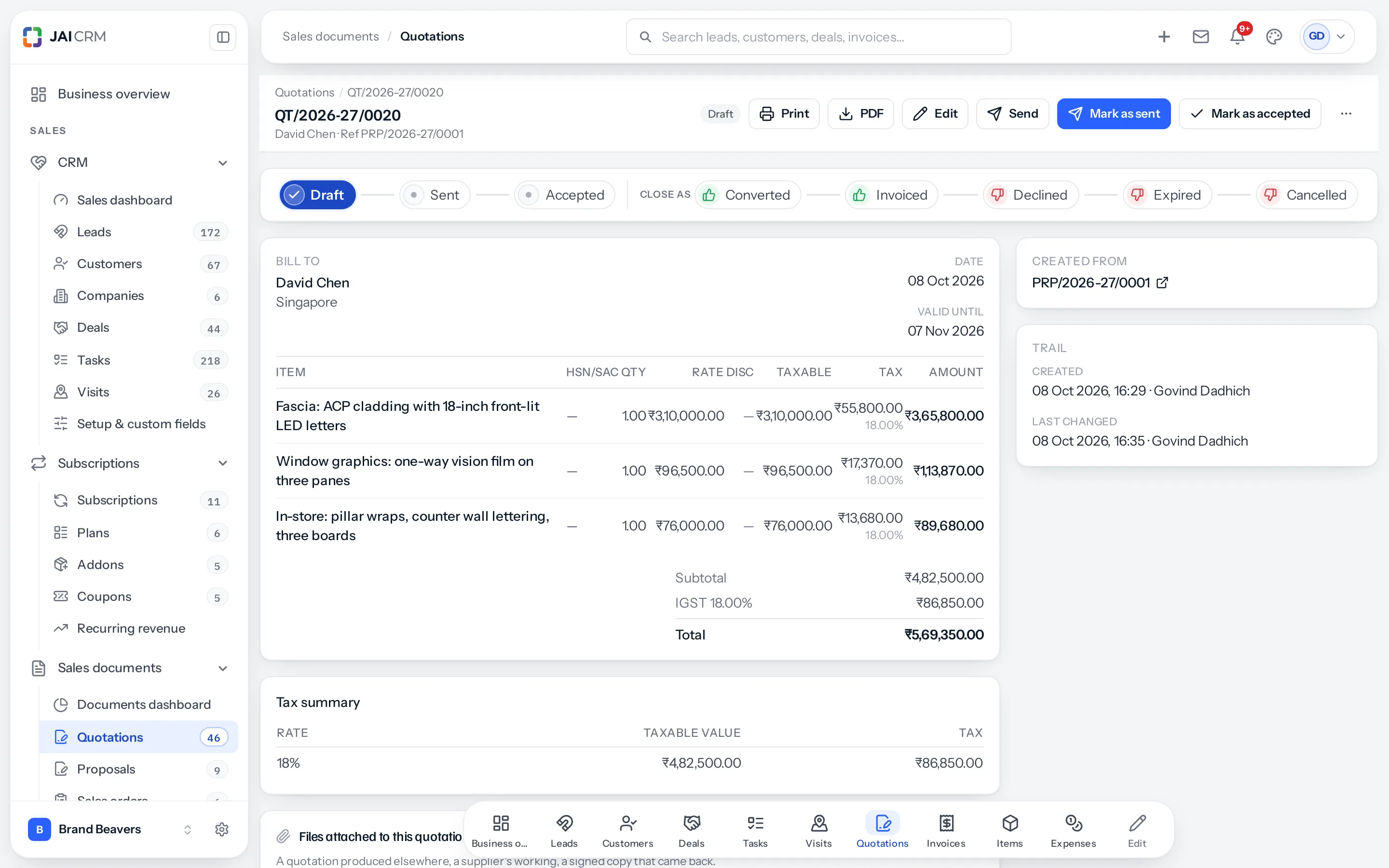The width and height of the screenshot is (1389, 868).
Task: Click the plus quick-create icon
Action: click(x=1163, y=37)
